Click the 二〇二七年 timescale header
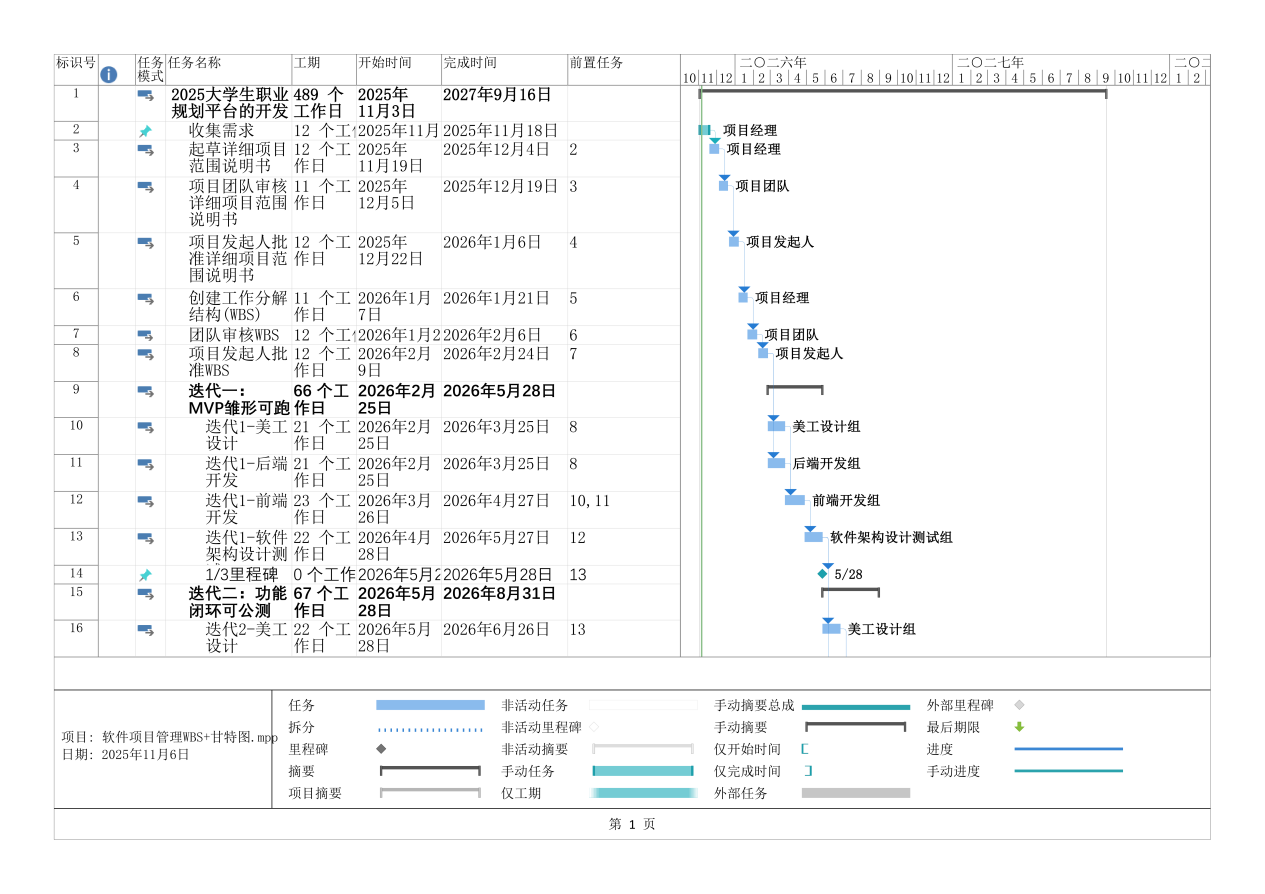The height and width of the screenshot is (894, 1265). pos(990,62)
